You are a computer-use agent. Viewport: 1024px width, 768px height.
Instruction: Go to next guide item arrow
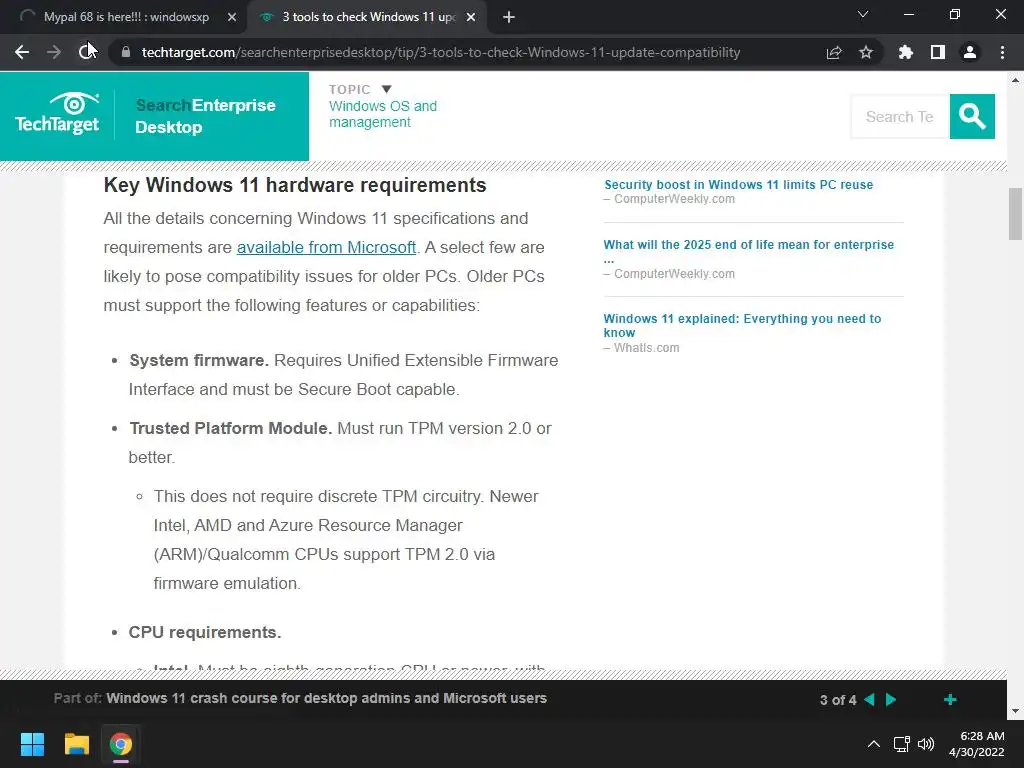pyautogui.click(x=891, y=699)
